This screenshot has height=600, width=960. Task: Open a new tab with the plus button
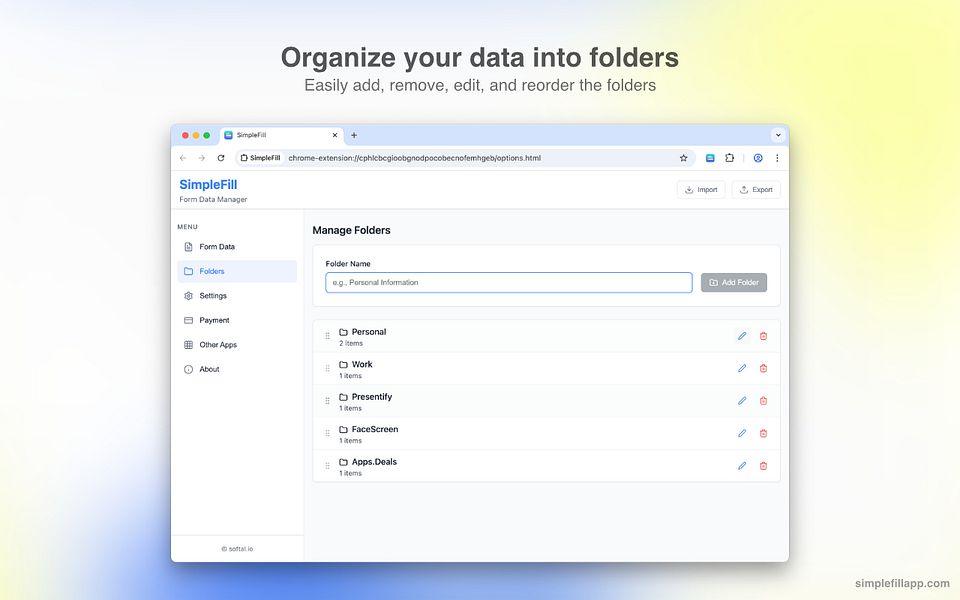point(353,135)
